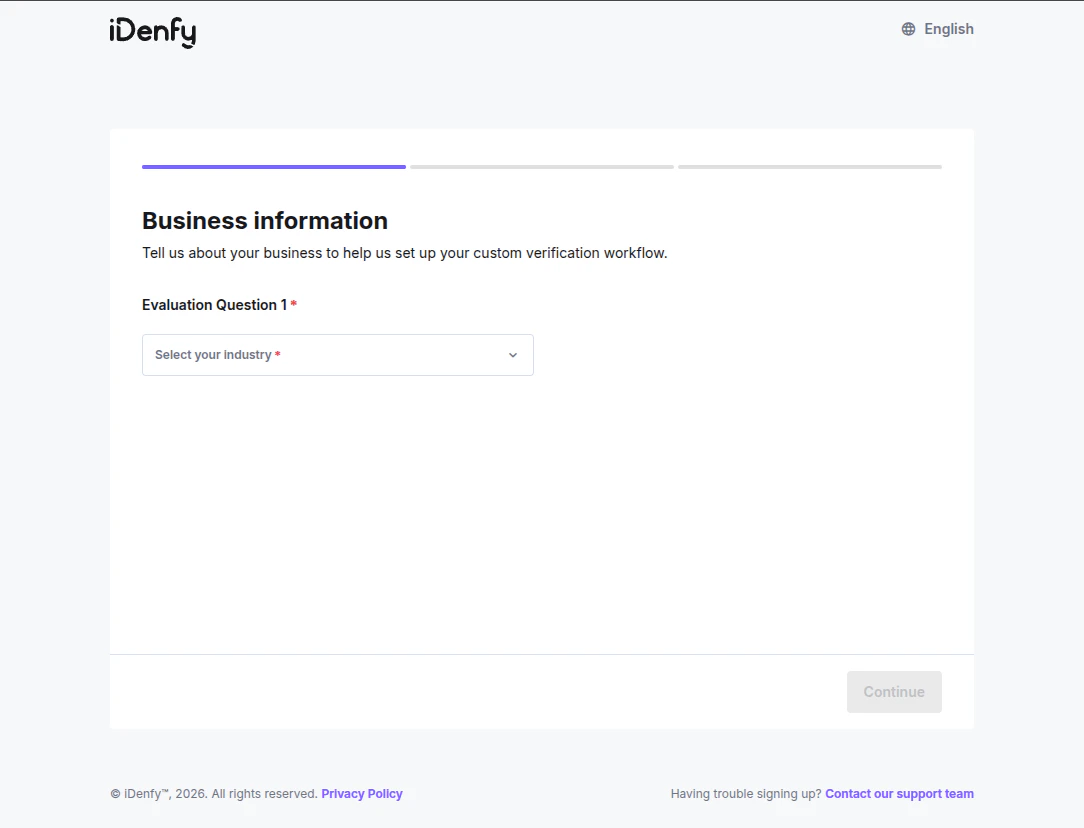1084x828 pixels.
Task: Click Contact our support team
Action: coord(899,793)
